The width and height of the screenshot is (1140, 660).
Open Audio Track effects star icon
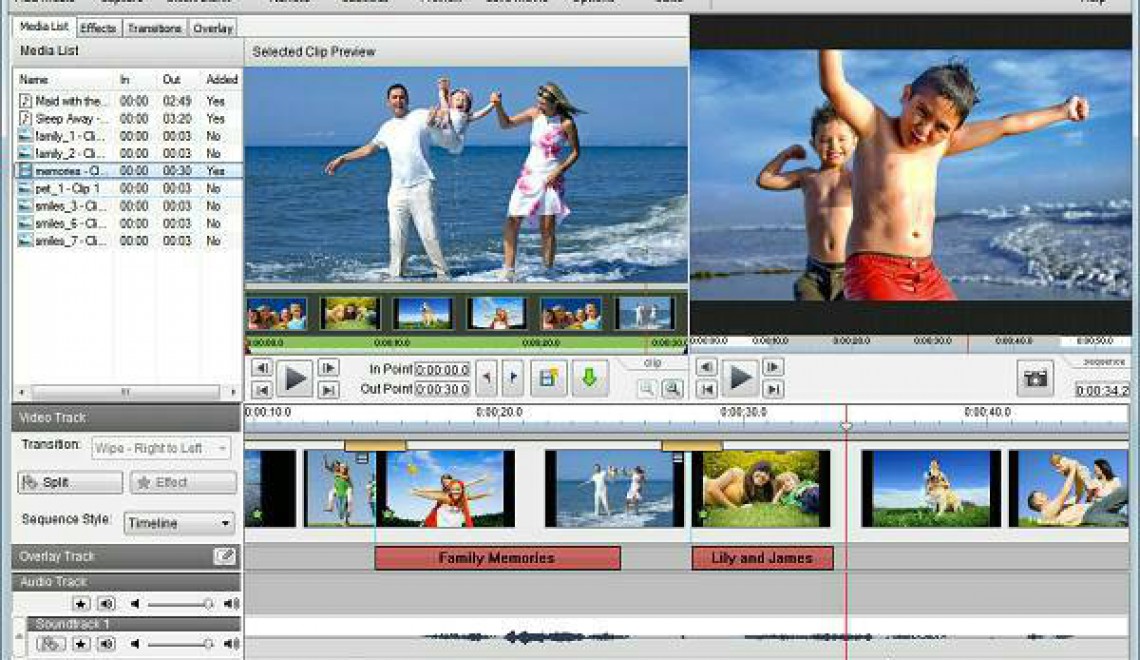coord(81,603)
